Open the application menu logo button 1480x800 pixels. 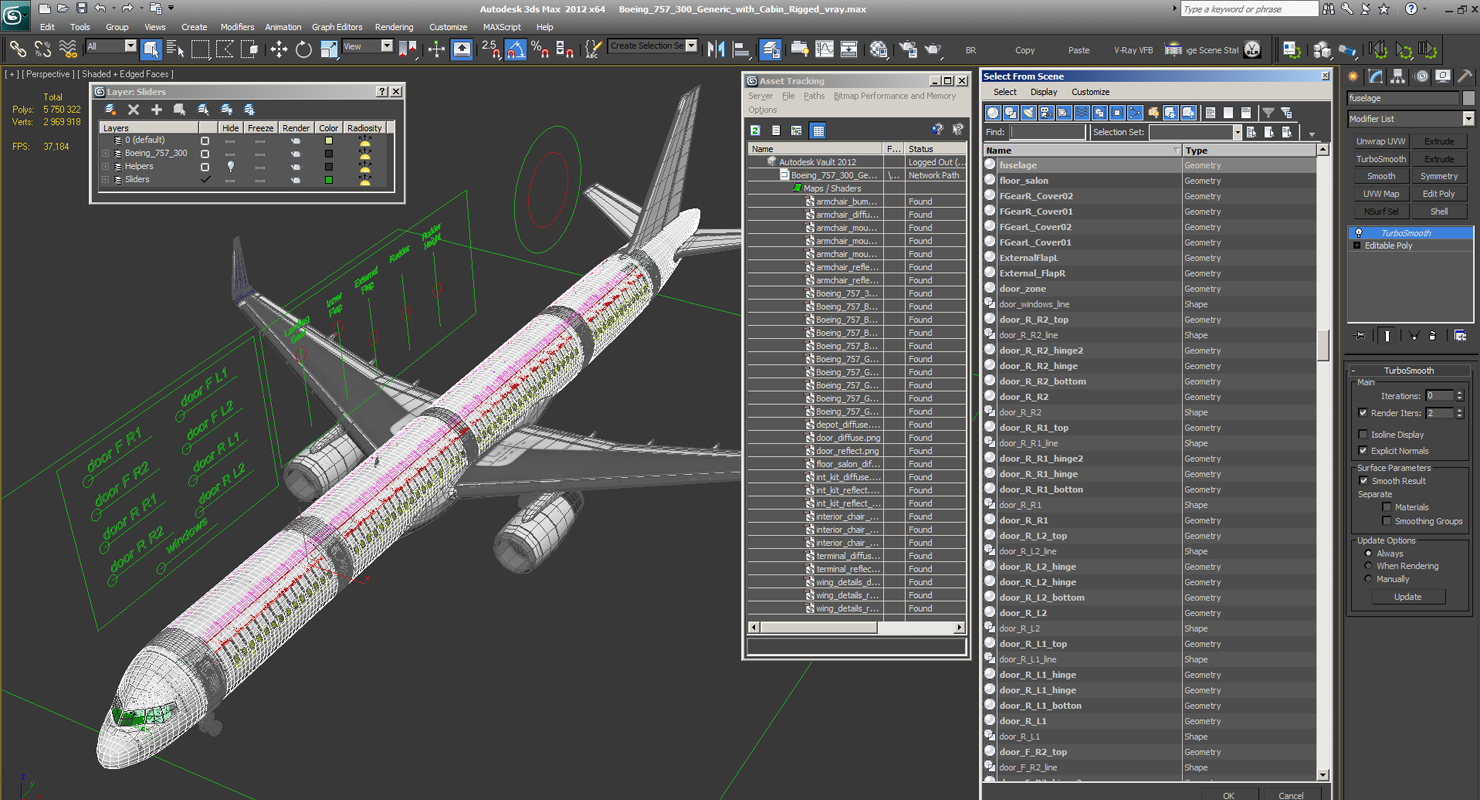tap(15, 15)
